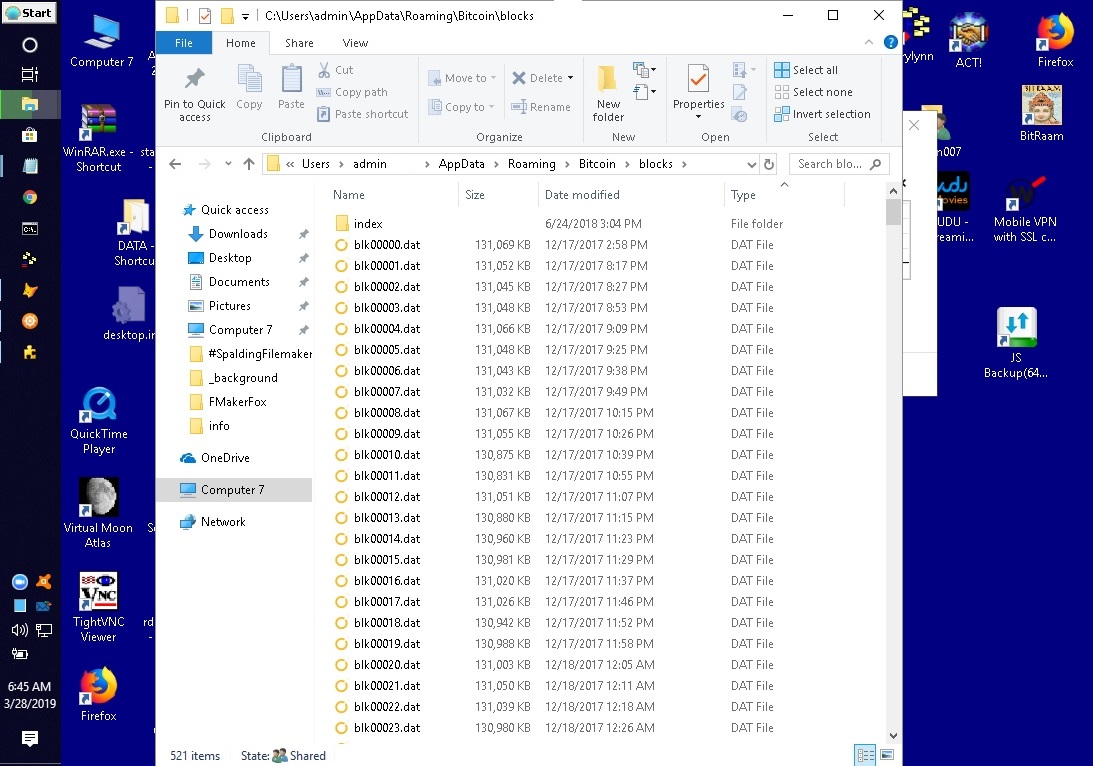1093x766 pixels.
Task: Sort by Date modified column header
Action: (x=631, y=195)
